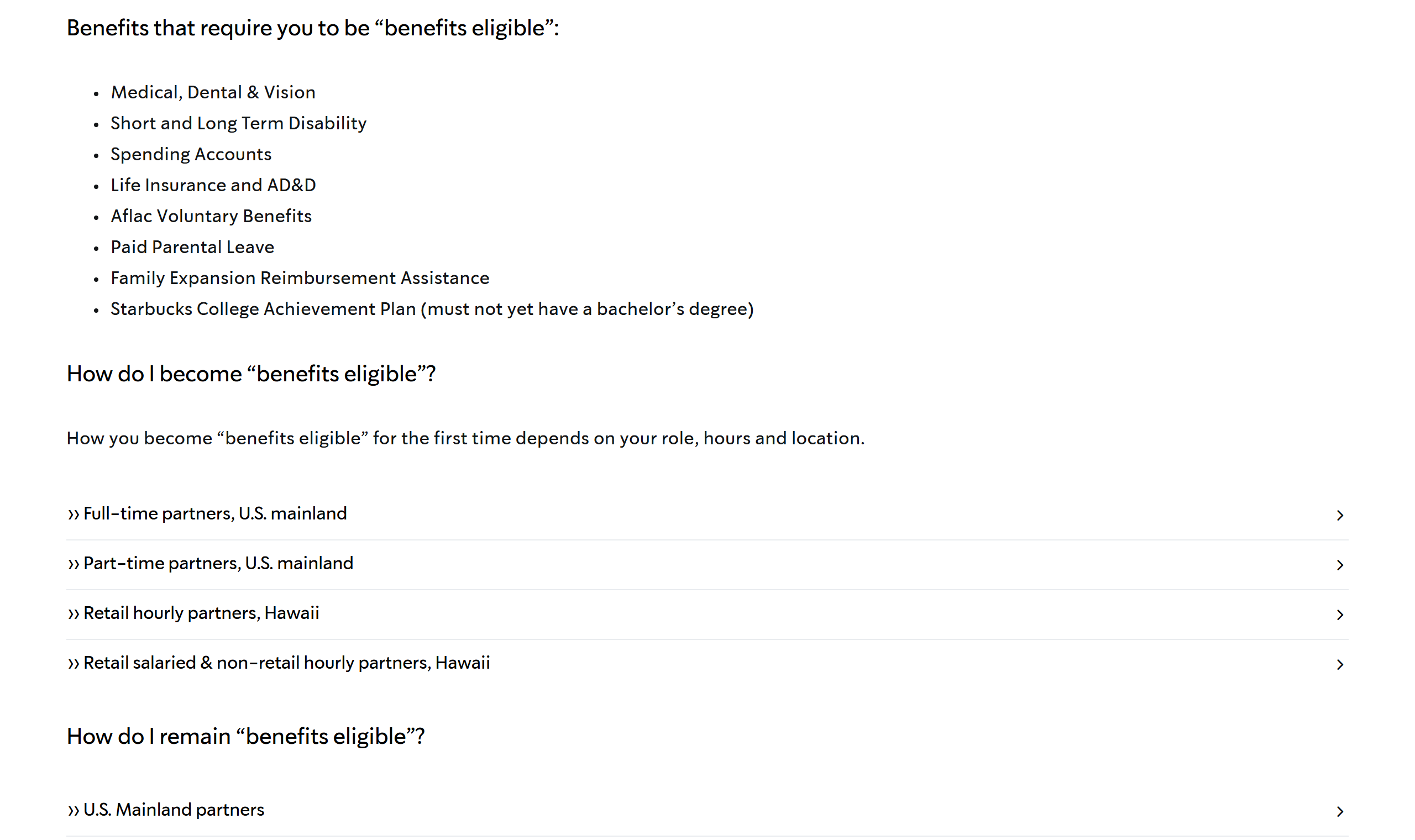Click chevron arrow for Retail salaried & non-retail hourly
The height and width of the screenshot is (840, 1415).
tap(1339, 664)
